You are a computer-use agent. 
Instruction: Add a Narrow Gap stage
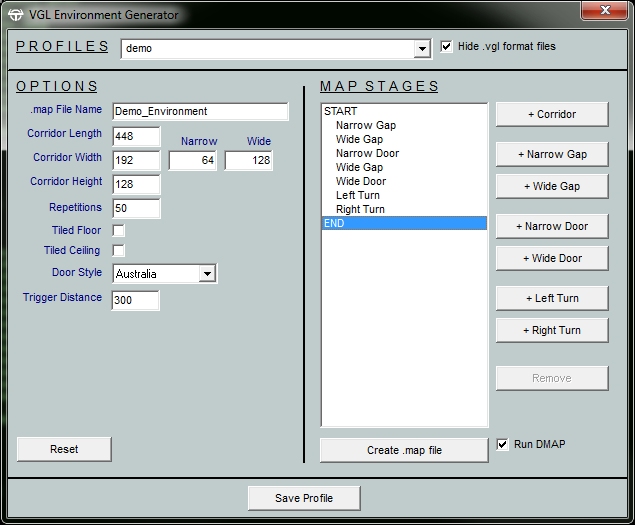(x=552, y=154)
